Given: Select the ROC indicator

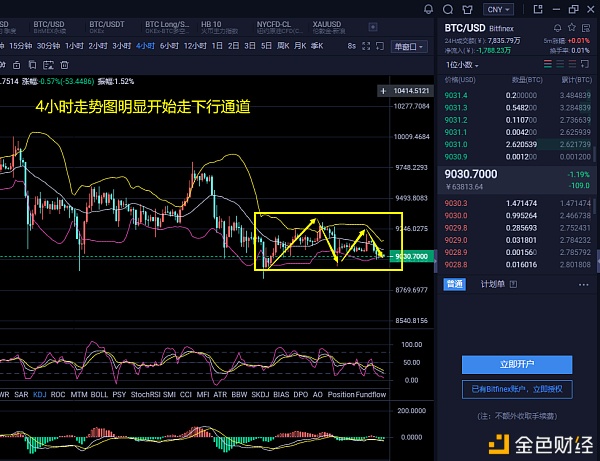Looking at the screenshot, I should pos(58,394).
